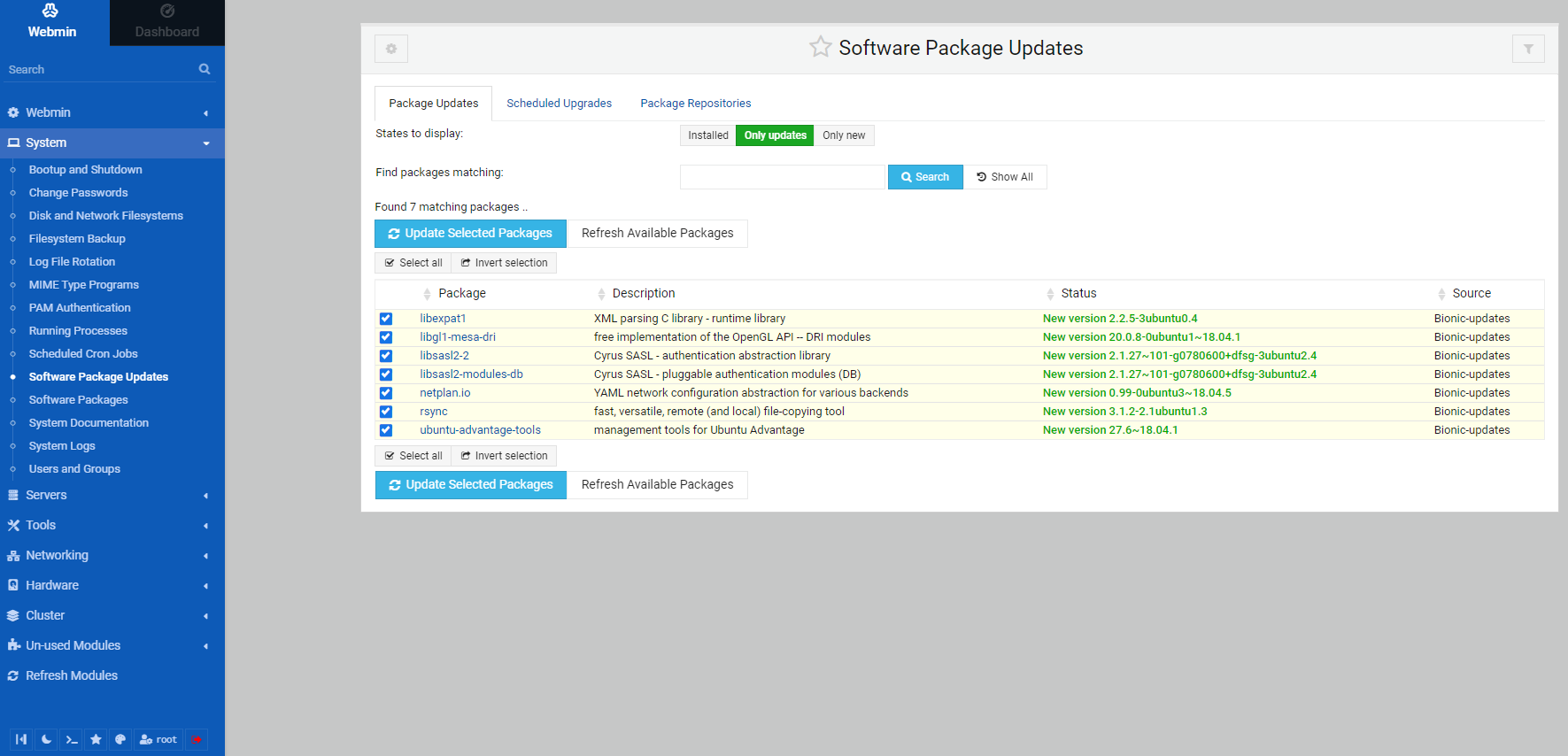This screenshot has width=1568, height=756.
Task: Open the Package Repositories tab
Action: click(x=695, y=104)
